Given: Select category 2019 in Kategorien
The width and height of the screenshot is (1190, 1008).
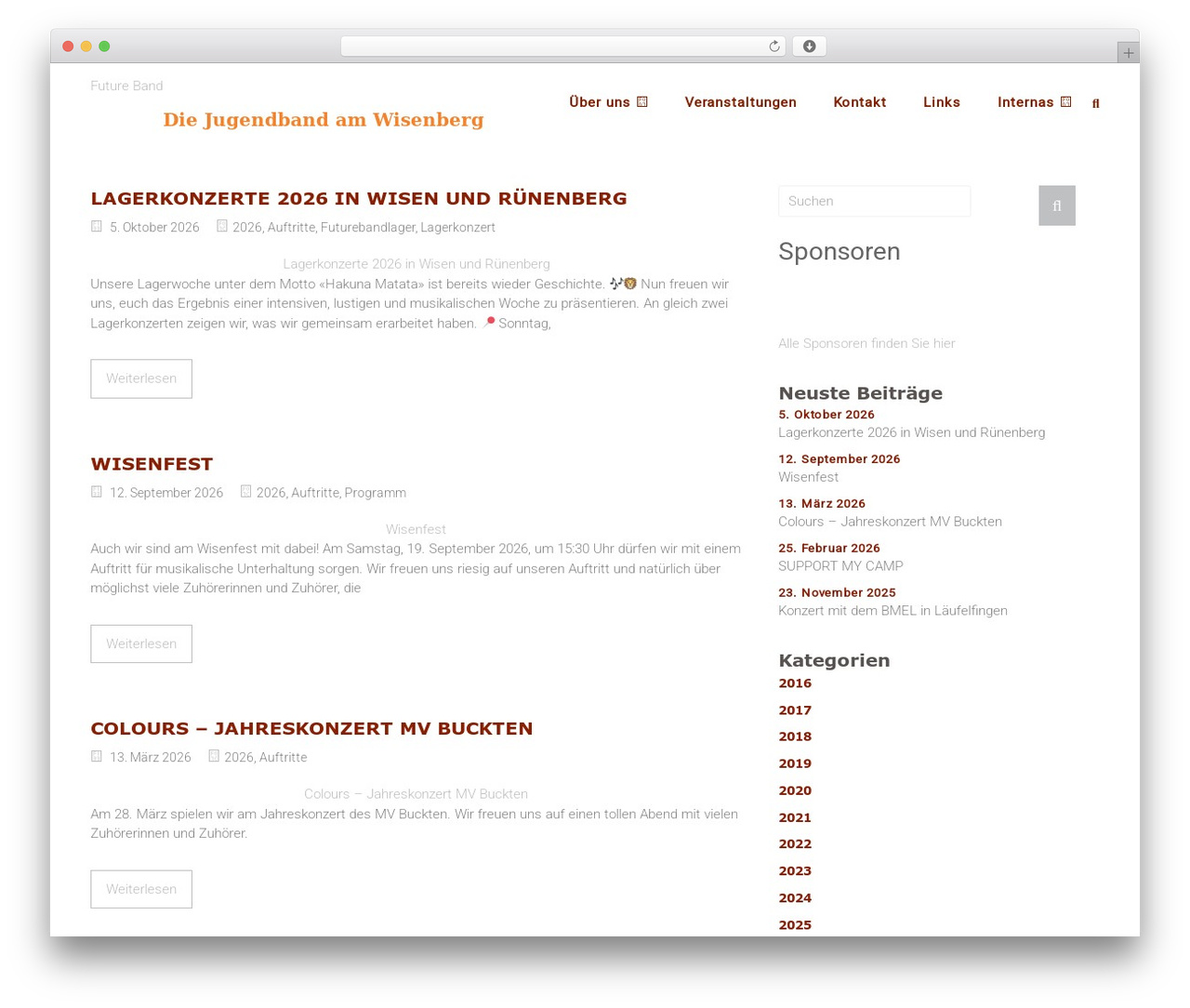Looking at the screenshot, I should (795, 763).
